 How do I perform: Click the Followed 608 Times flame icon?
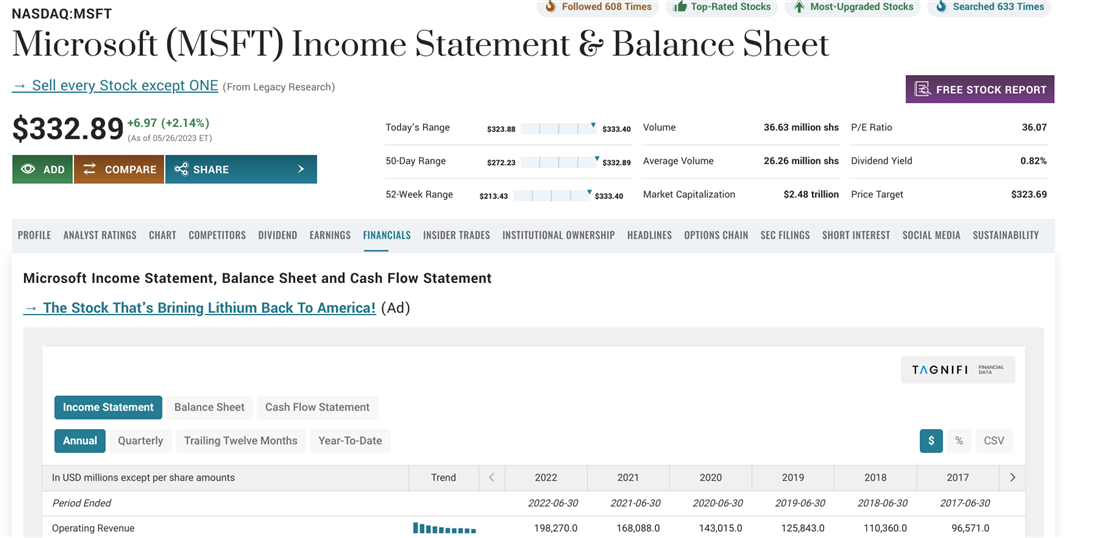coord(550,7)
